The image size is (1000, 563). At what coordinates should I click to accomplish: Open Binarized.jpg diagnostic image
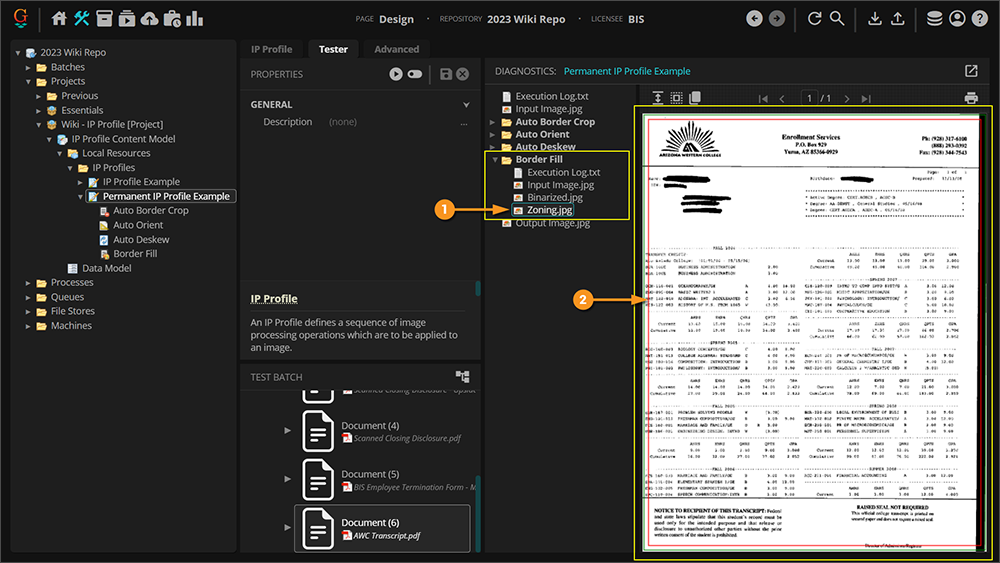[554, 197]
